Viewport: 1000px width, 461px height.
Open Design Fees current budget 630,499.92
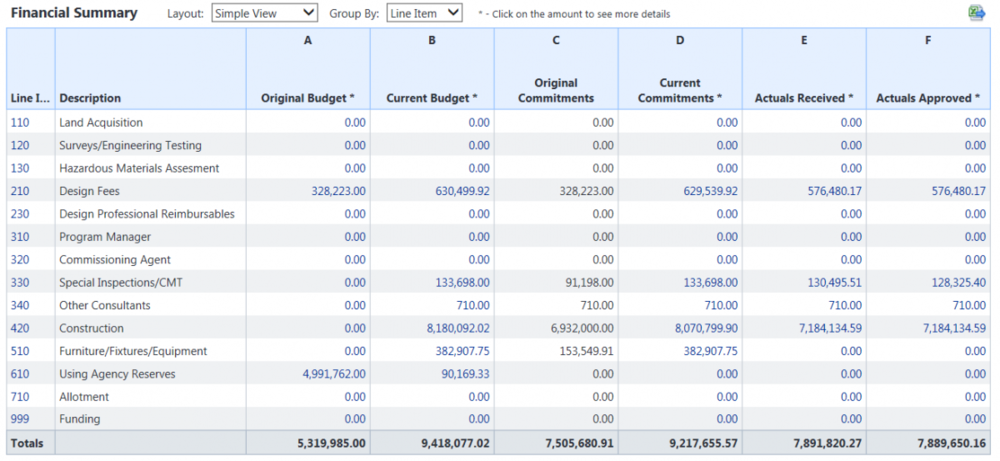tap(462, 191)
